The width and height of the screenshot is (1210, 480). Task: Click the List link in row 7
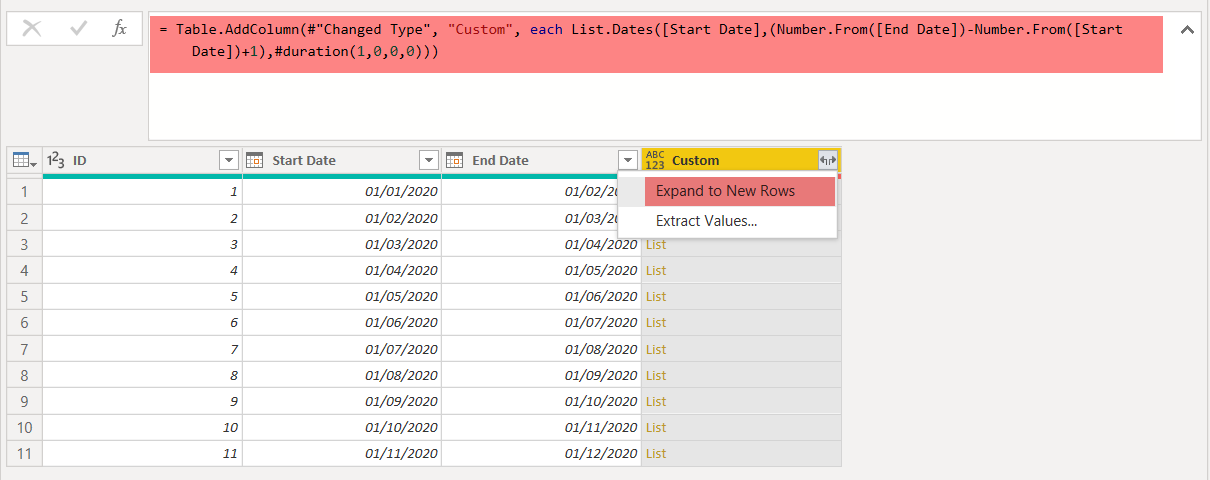pos(656,348)
